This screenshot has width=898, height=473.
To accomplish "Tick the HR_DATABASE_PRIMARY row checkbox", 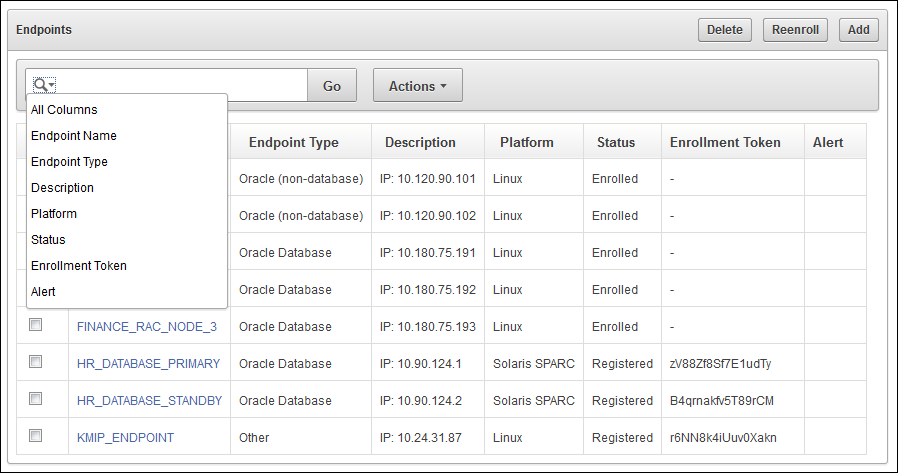I will [x=36, y=362].
